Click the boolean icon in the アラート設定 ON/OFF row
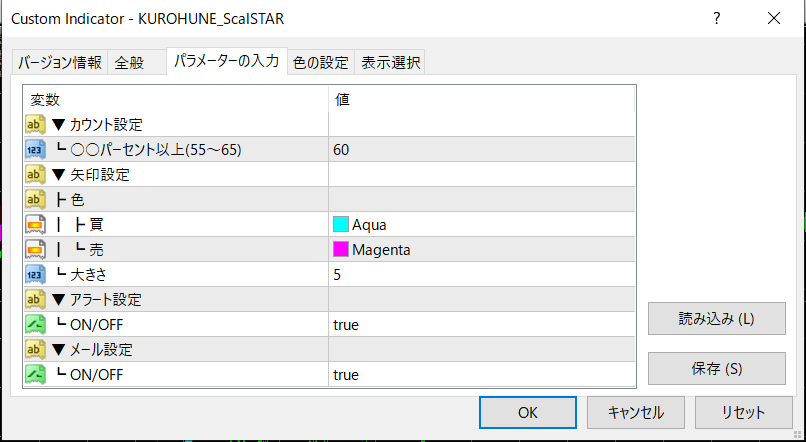 [x=36, y=325]
